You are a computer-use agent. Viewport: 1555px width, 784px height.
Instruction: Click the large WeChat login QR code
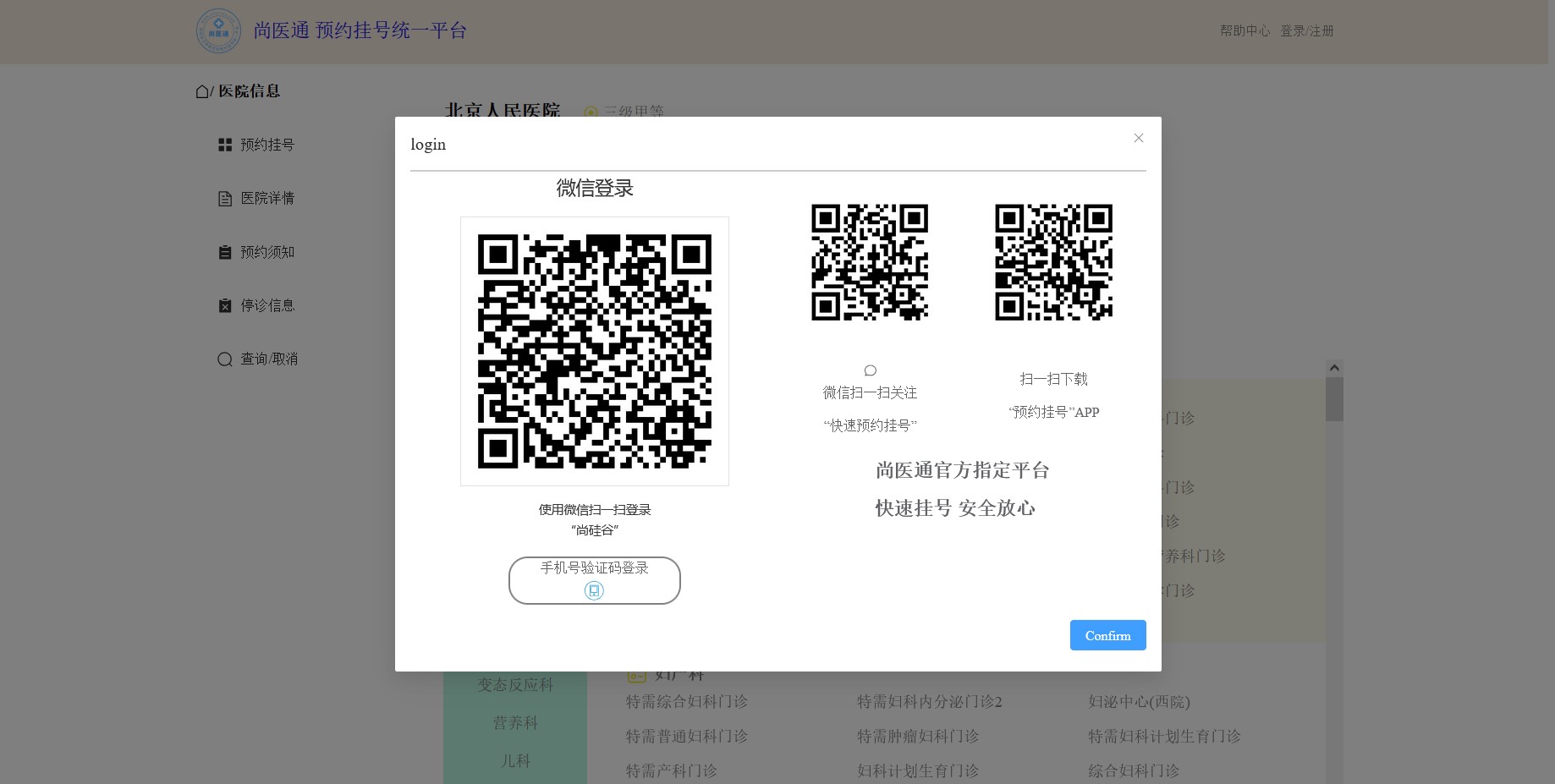[595, 351]
